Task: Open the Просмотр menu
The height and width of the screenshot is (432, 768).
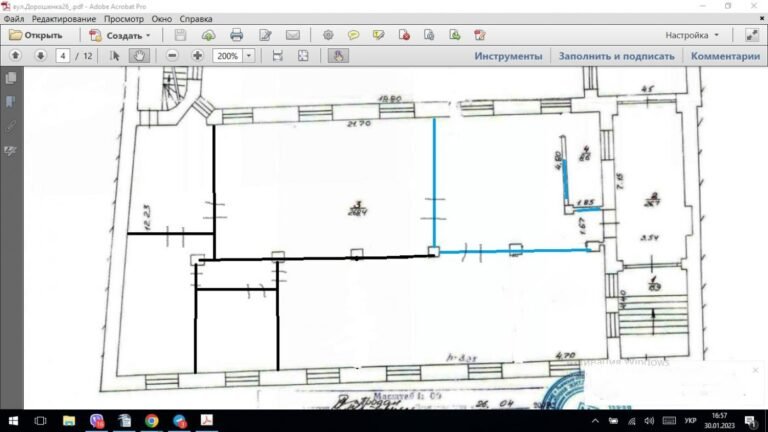Action: click(x=124, y=19)
